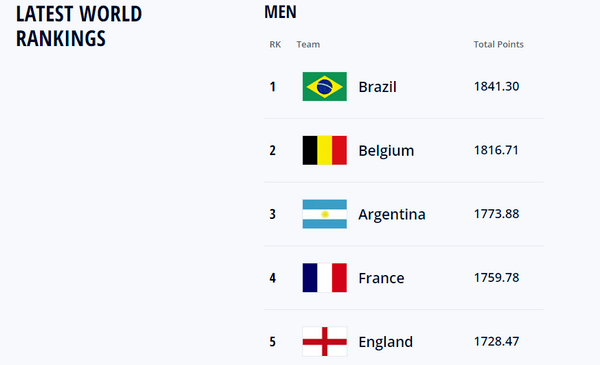Click France's 1759.78 points value
This screenshot has height=365, width=600.
[497, 278]
